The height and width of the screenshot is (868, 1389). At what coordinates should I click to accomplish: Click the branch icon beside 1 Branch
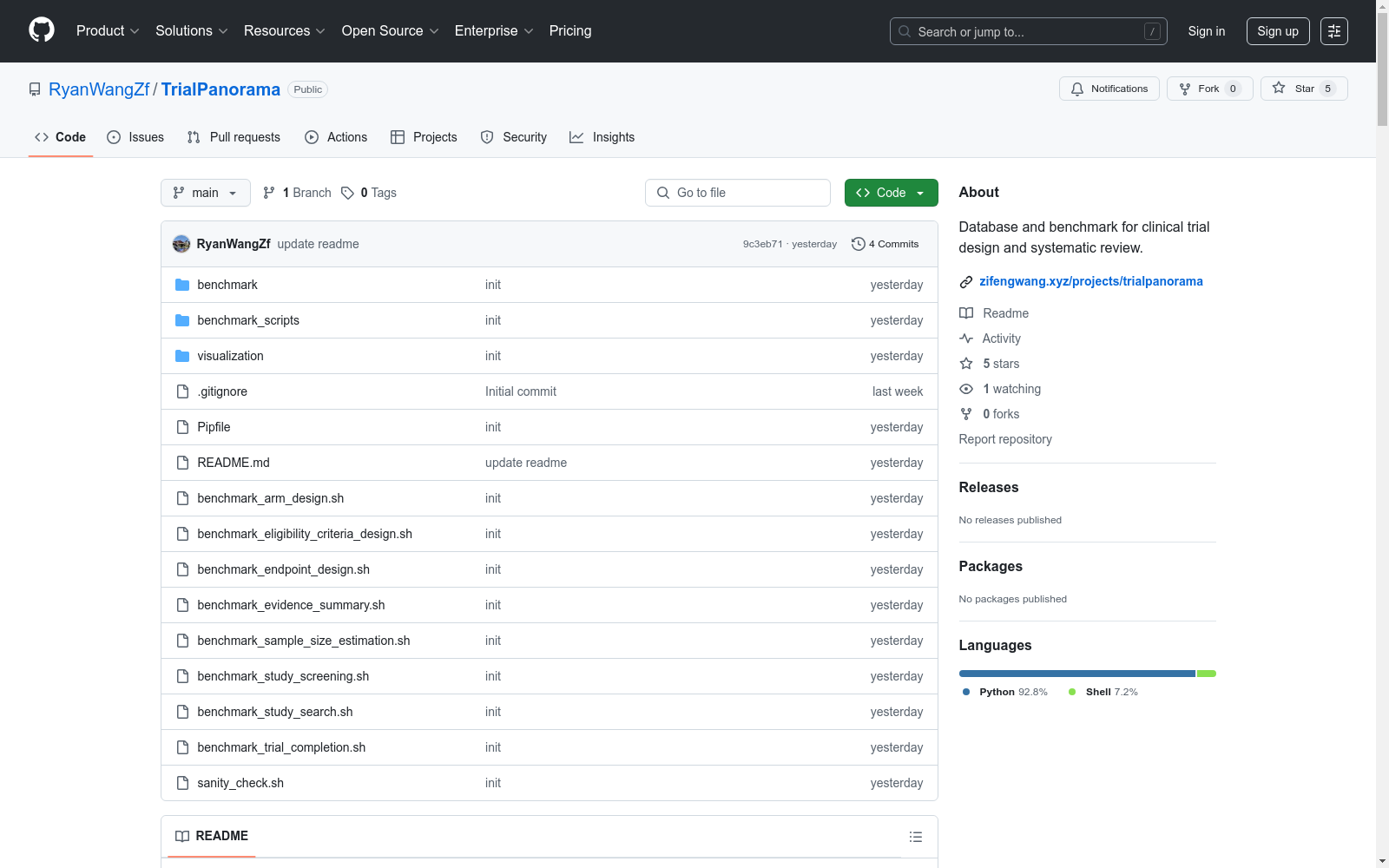pyautogui.click(x=269, y=193)
